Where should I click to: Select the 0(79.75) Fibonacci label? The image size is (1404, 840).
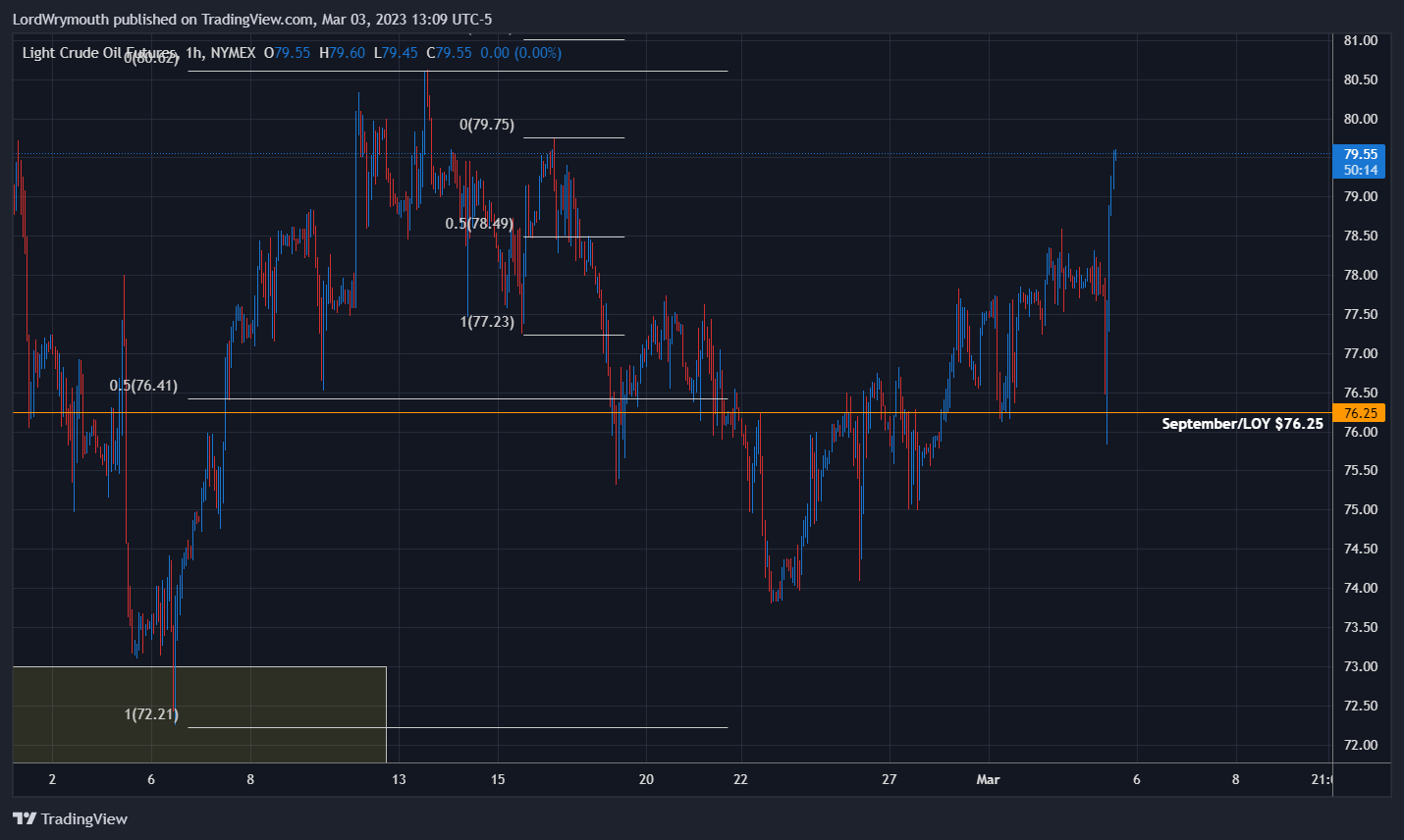(487, 125)
